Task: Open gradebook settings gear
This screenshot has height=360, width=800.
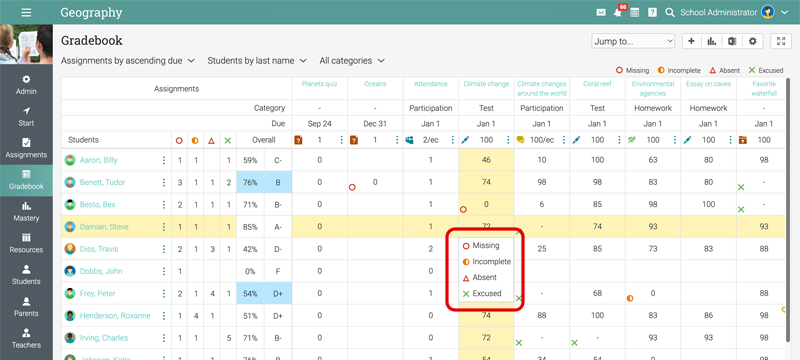Action: coord(753,41)
